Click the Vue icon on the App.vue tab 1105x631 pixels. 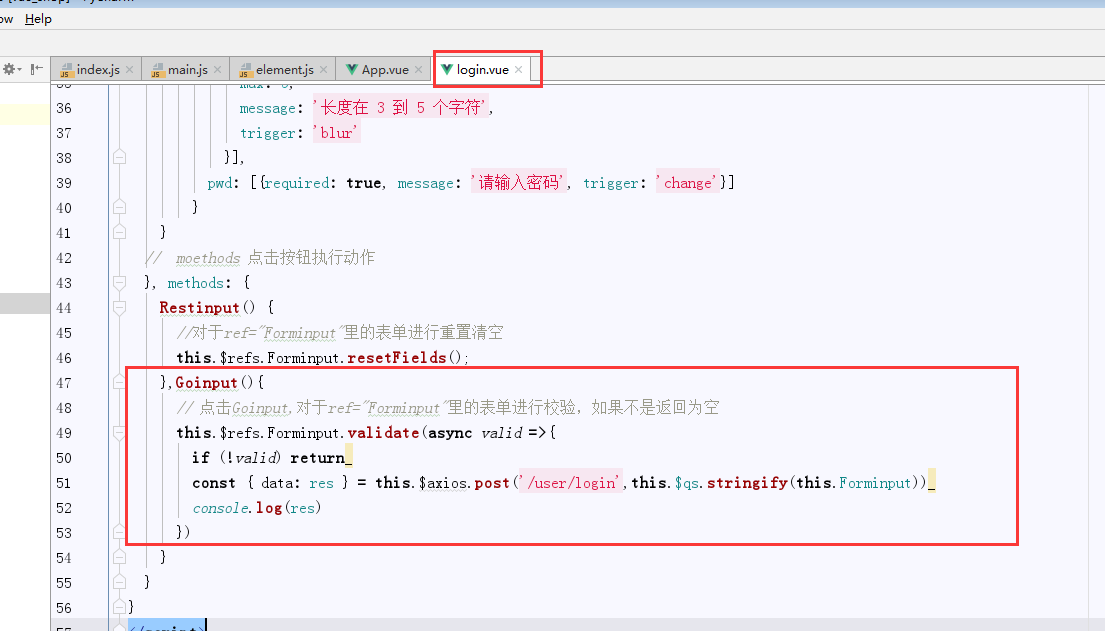pyautogui.click(x=352, y=69)
